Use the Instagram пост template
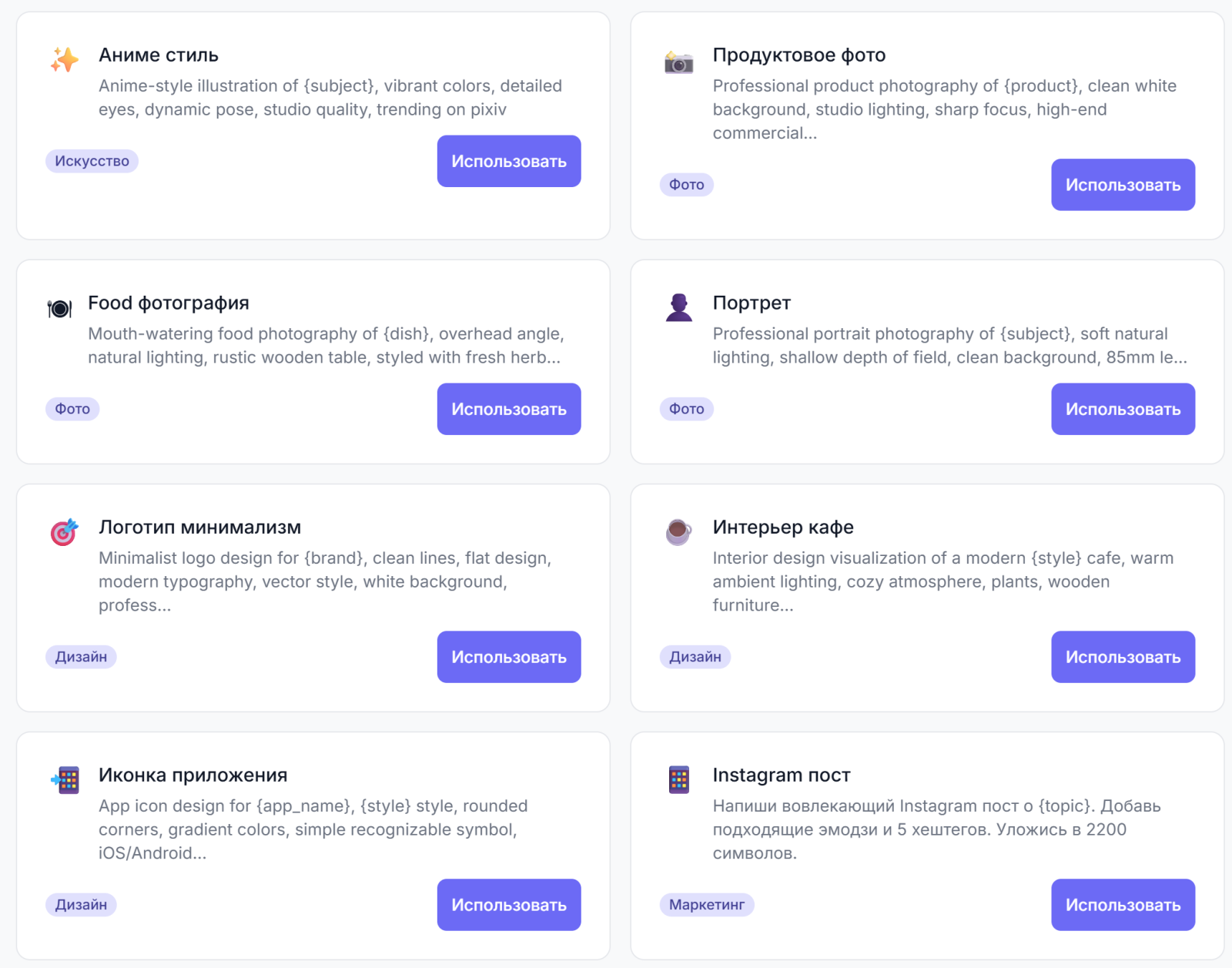The image size is (1232, 968). pos(1123,905)
